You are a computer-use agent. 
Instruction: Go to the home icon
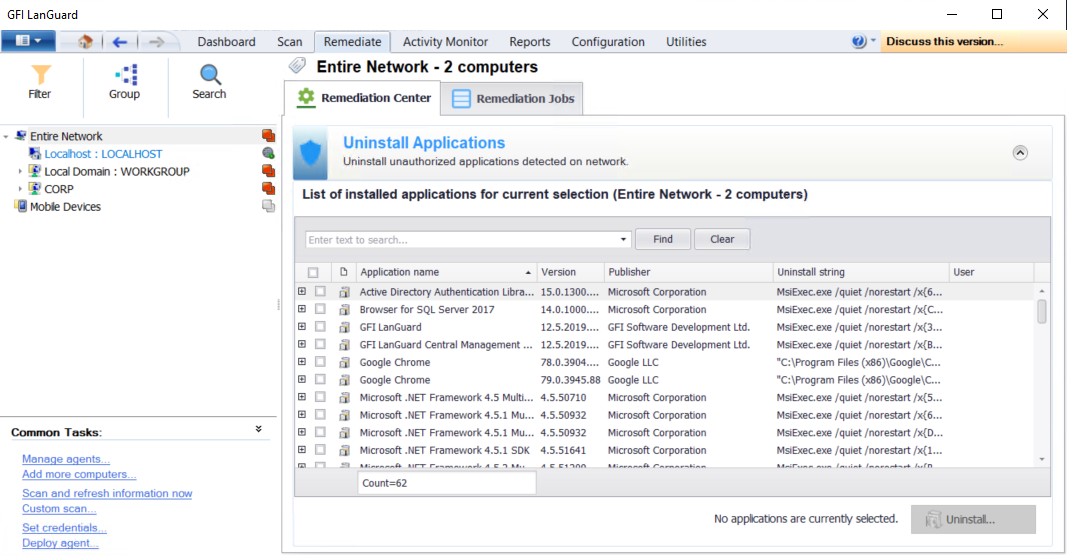[85, 41]
